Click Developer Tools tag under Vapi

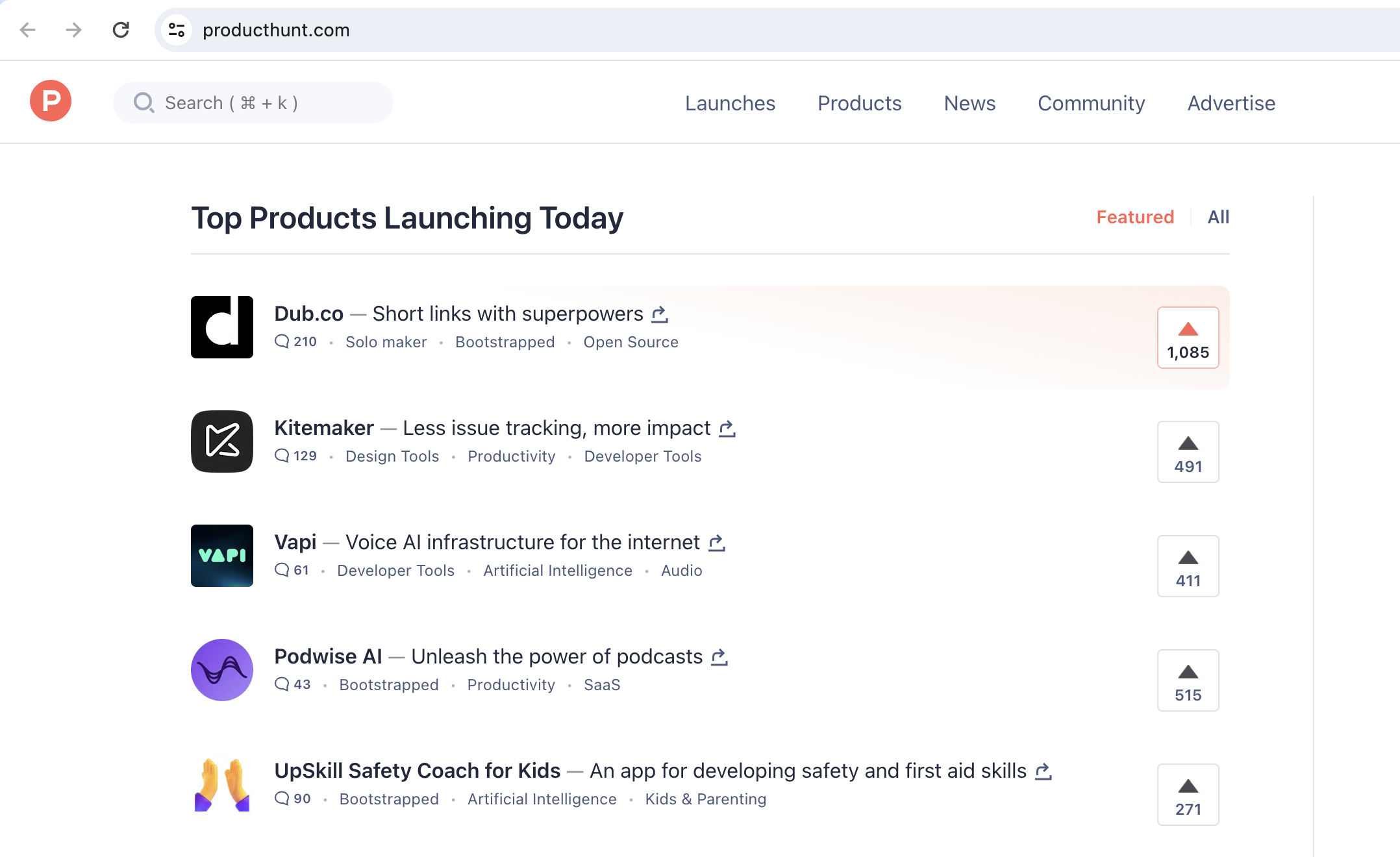[395, 571]
